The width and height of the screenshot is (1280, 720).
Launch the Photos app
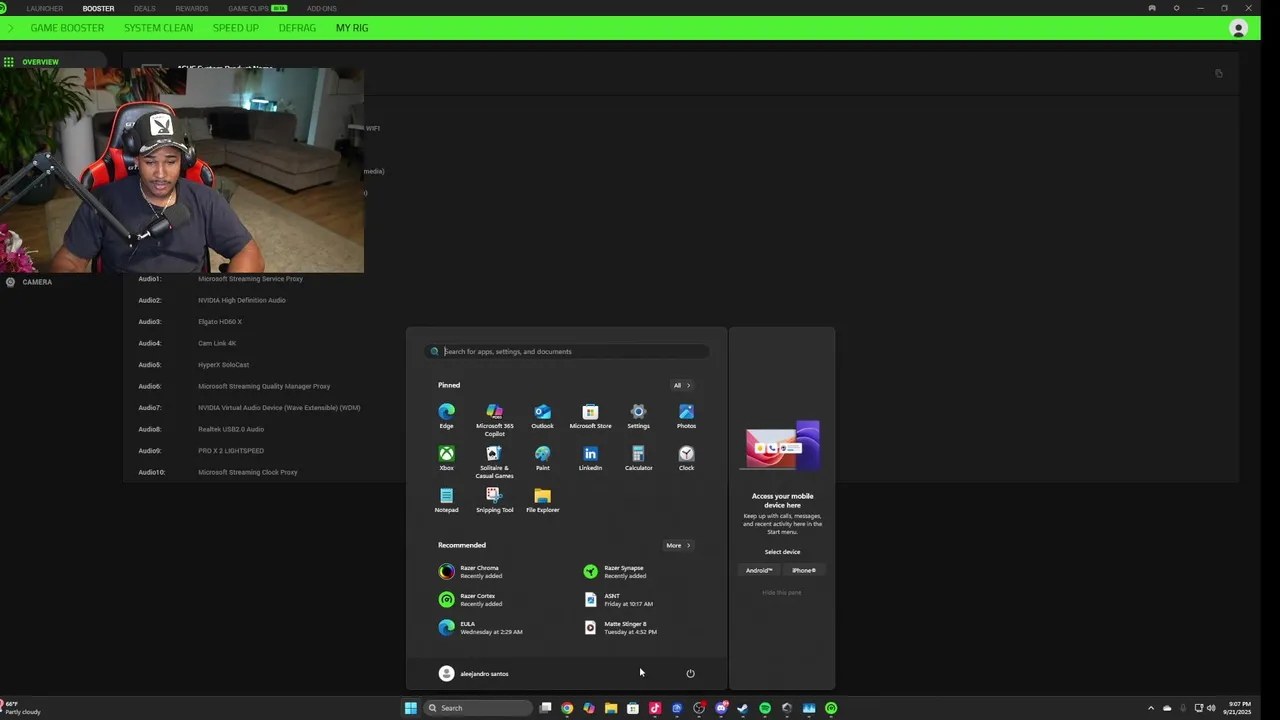686,416
